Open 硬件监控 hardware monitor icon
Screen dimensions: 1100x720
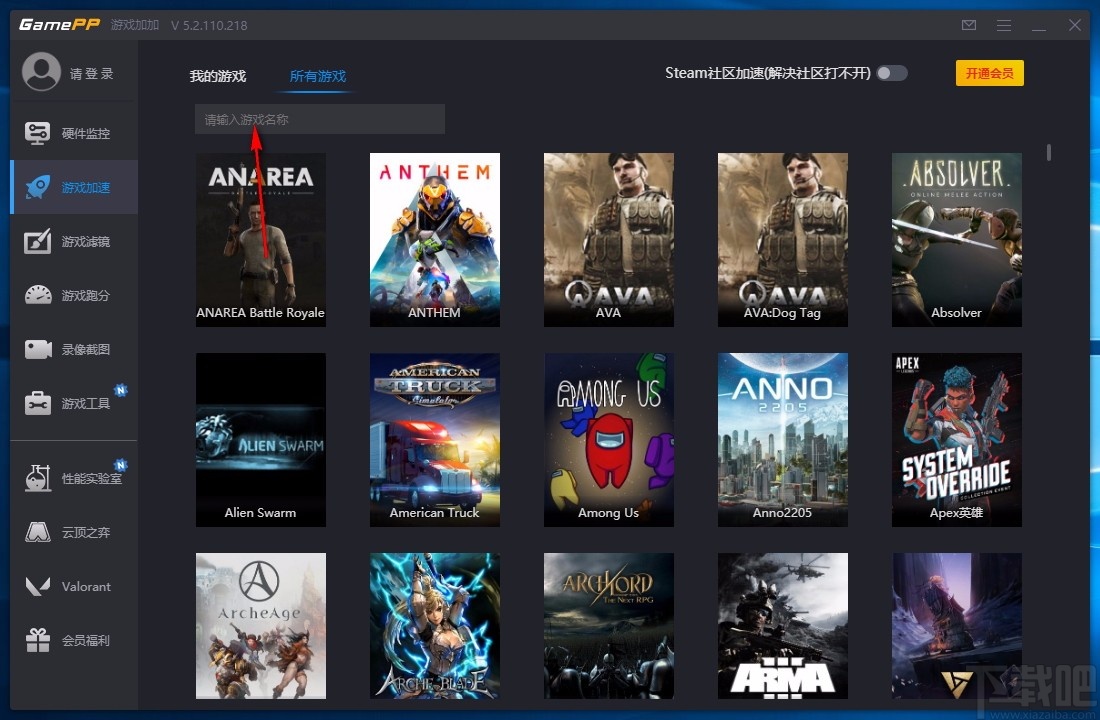click(x=37, y=133)
